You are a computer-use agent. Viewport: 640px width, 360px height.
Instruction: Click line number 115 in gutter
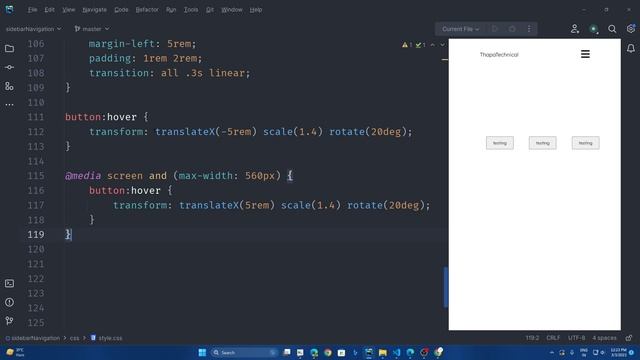point(36,176)
